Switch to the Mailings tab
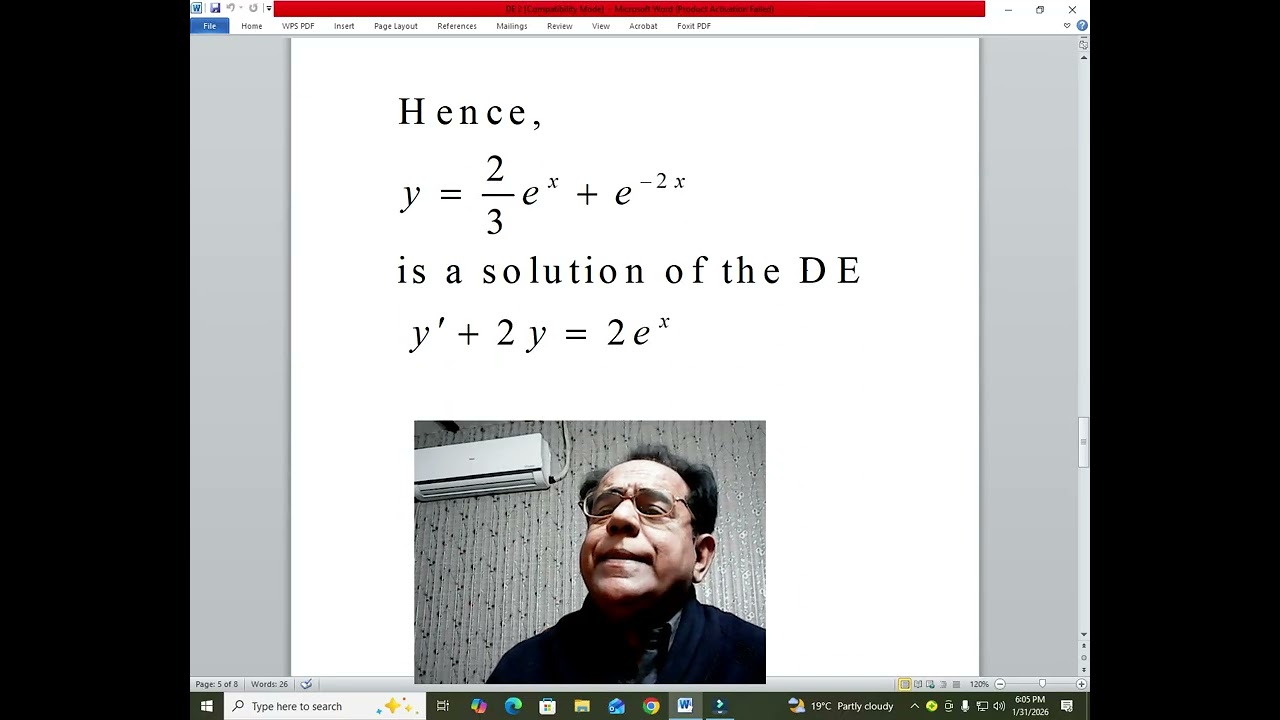 [x=512, y=26]
